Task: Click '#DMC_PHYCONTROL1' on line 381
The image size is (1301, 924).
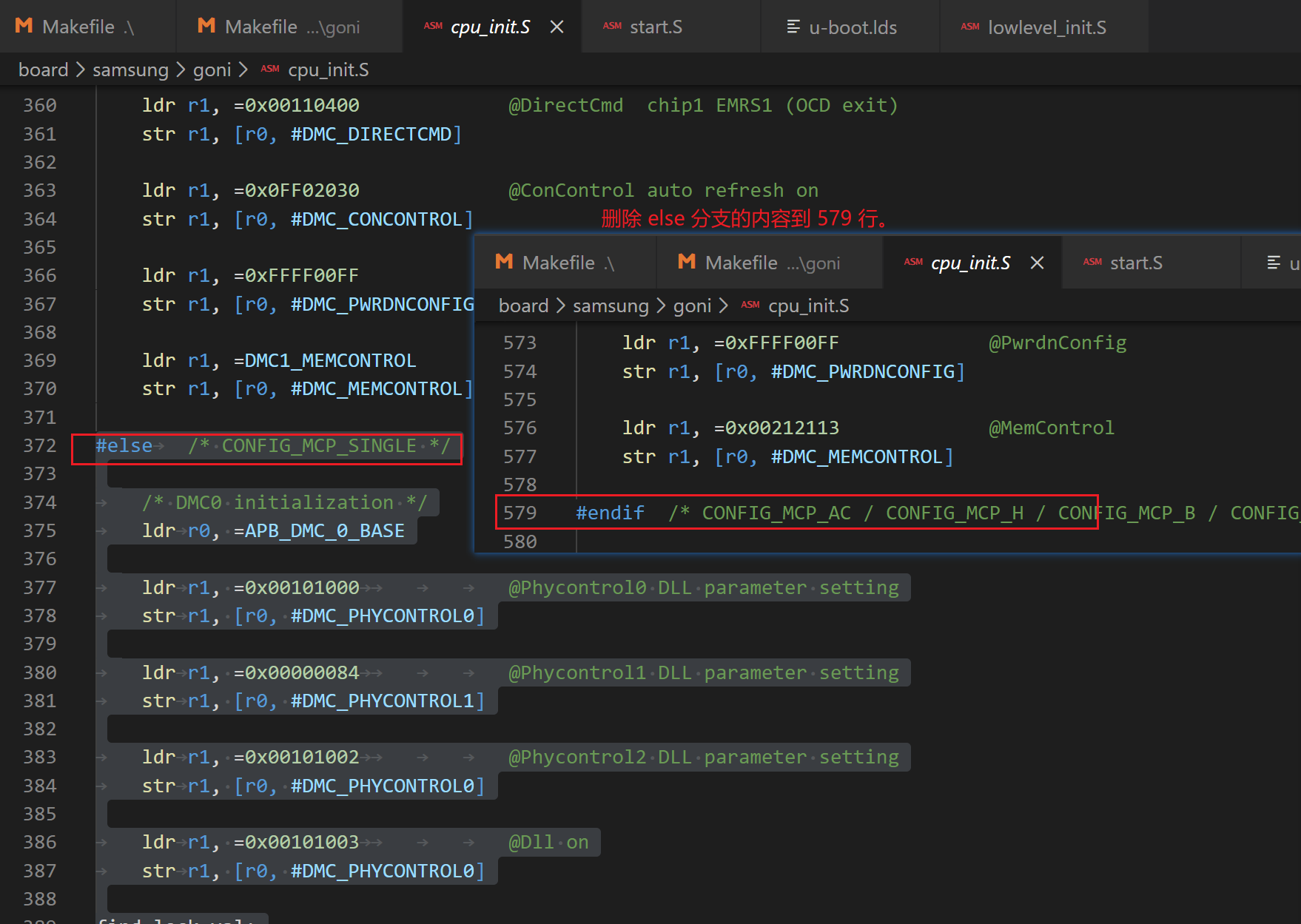Action: pyautogui.click(x=382, y=701)
